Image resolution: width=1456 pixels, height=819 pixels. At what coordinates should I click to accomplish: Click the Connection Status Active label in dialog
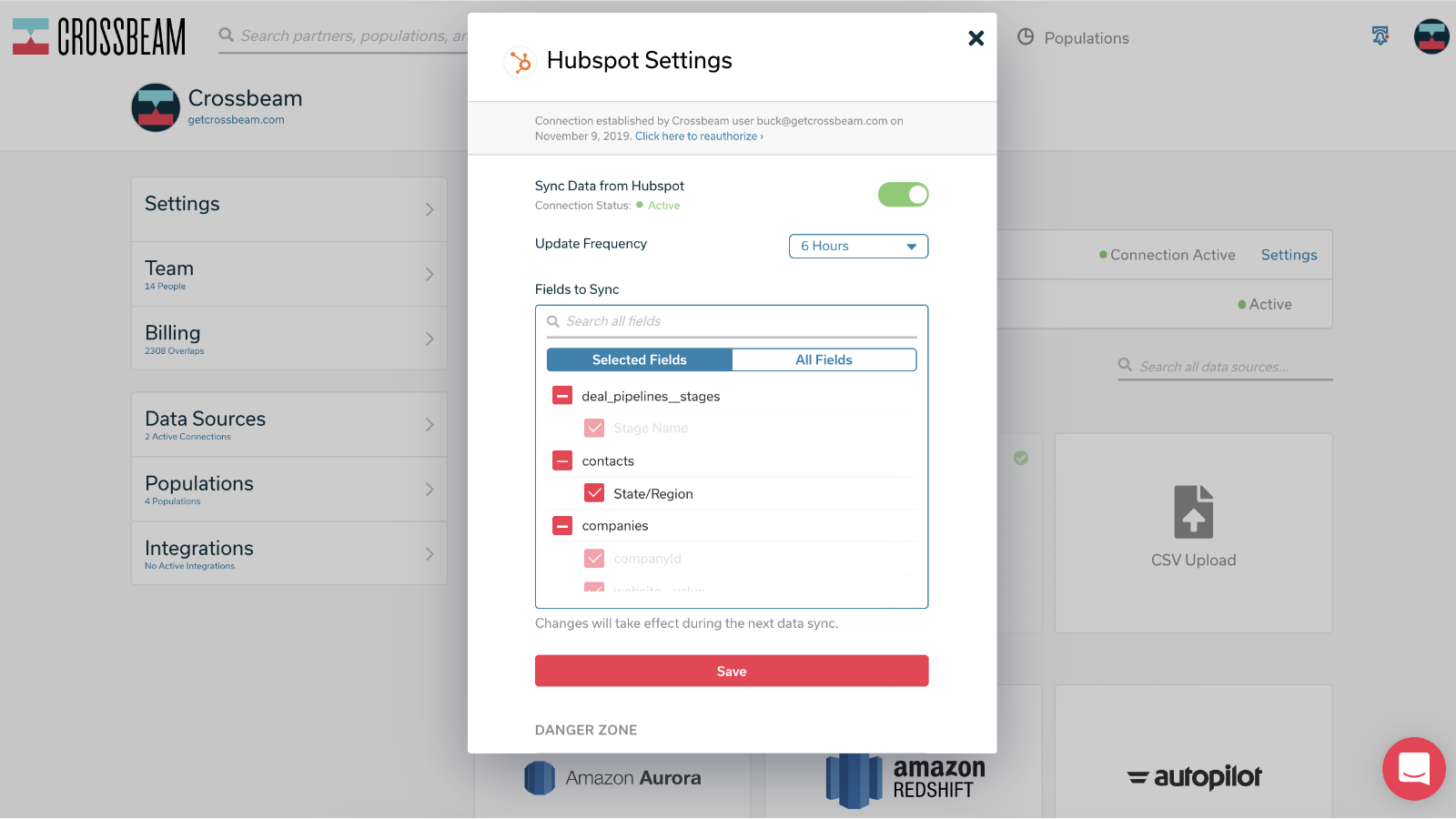point(663,206)
